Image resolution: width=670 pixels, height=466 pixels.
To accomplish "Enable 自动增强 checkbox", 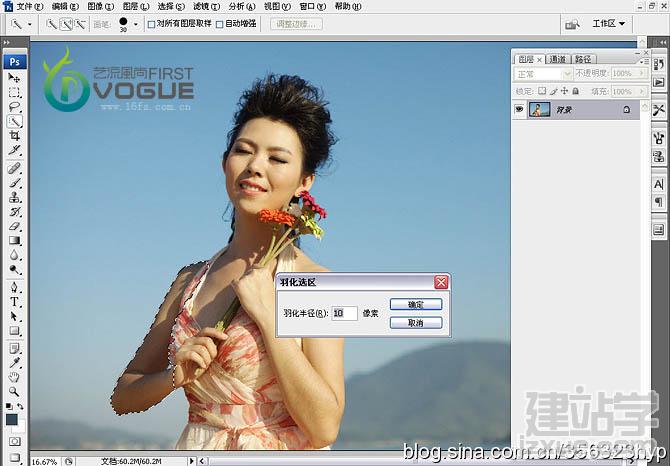I will tap(220, 24).
